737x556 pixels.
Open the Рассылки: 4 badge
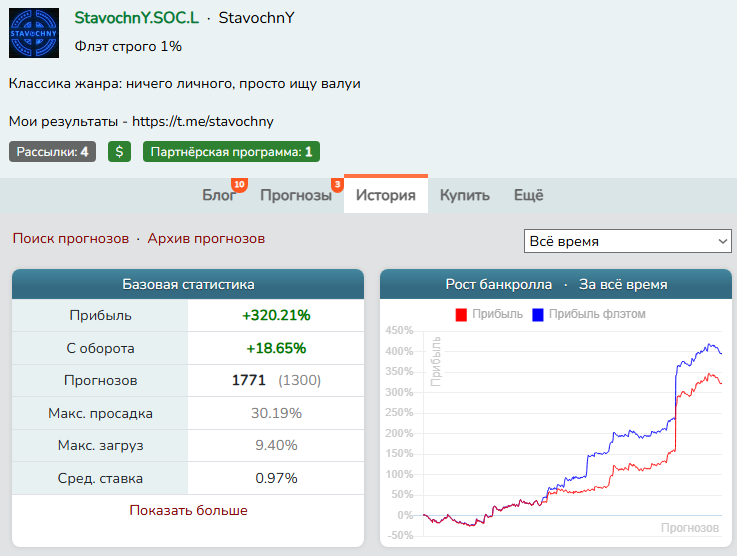[x=52, y=152]
